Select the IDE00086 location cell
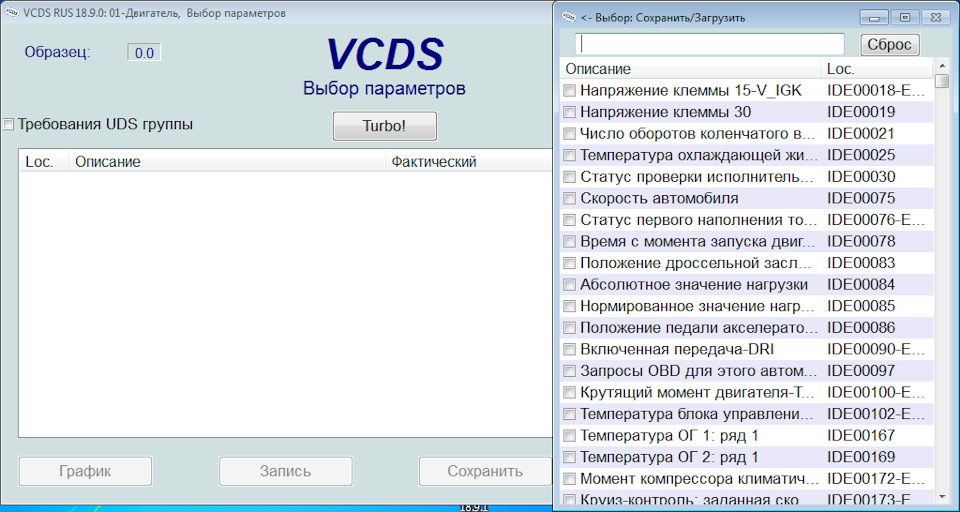Viewport: 960px width, 512px height. pyautogui.click(x=861, y=328)
